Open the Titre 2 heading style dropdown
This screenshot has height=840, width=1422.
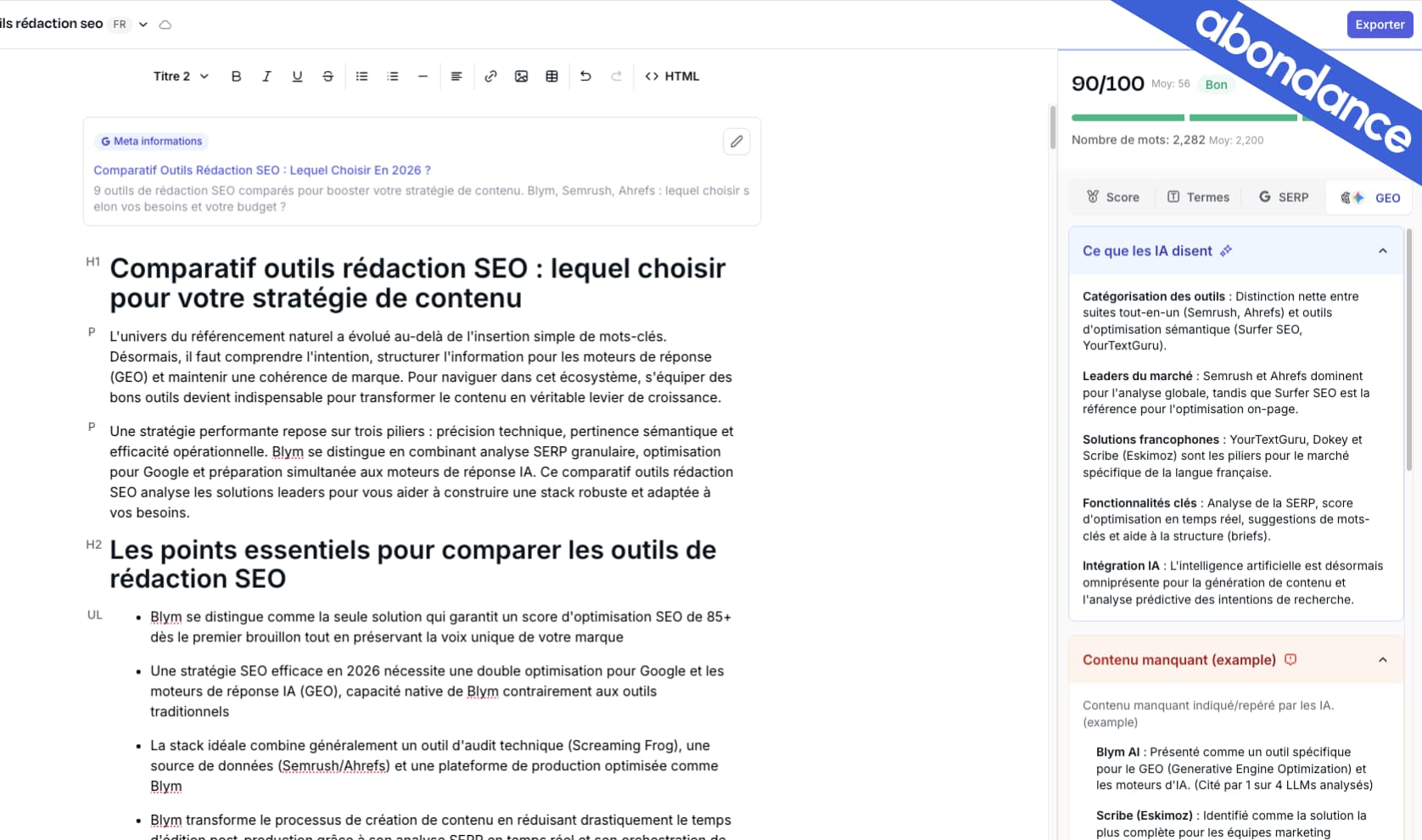pyautogui.click(x=180, y=76)
